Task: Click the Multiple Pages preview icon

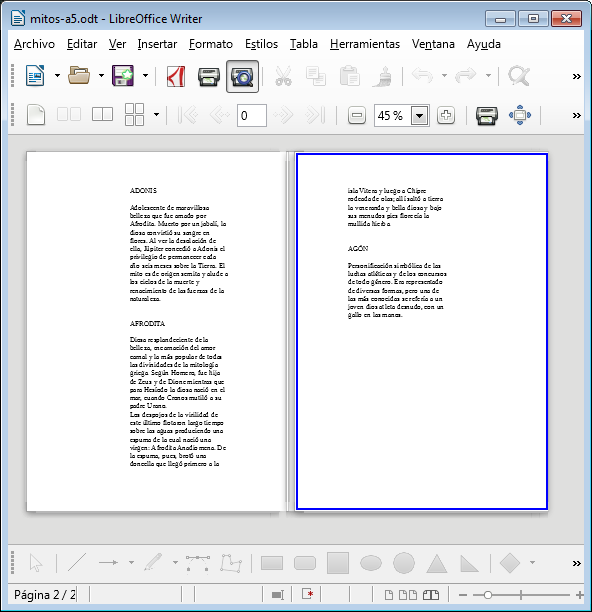Action: click(134, 115)
